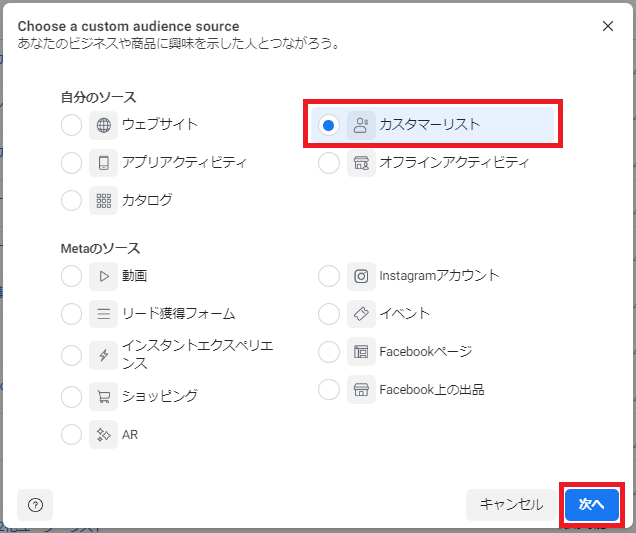Screen dimensions: 636x533
Task: Click the grid icon for カタログ
Action: tap(103, 200)
